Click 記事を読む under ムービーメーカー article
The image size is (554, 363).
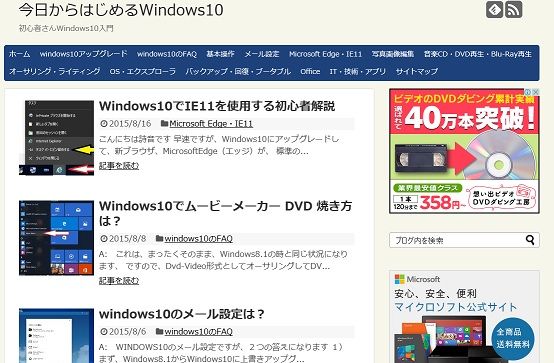tap(119, 280)
